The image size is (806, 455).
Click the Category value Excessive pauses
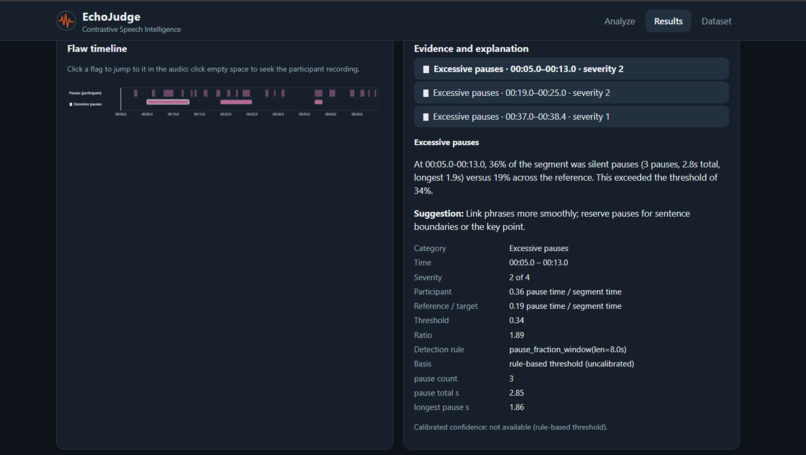click(x=539, y=248)
